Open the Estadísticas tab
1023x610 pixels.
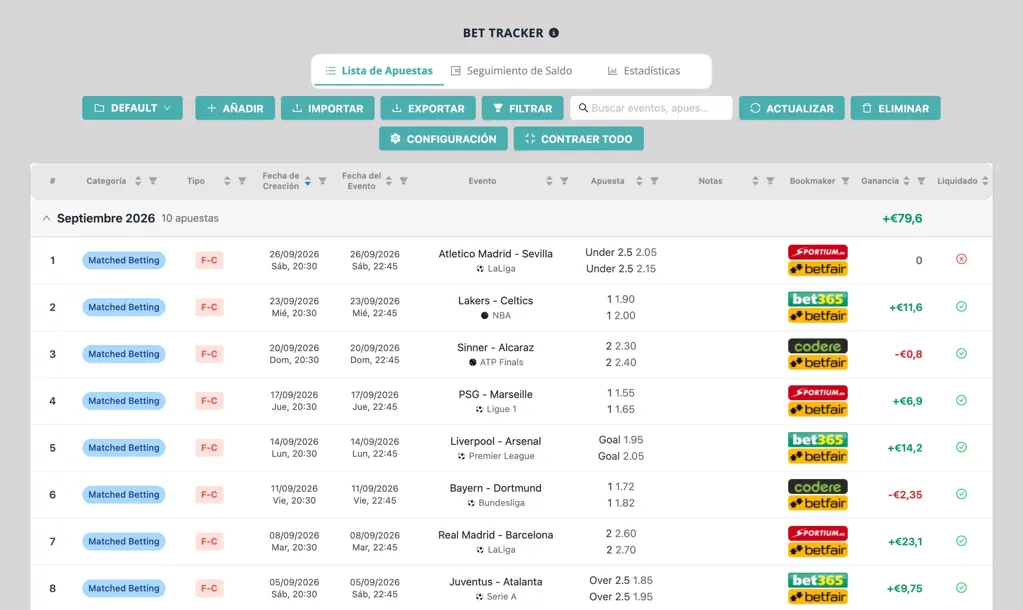pyautogui.click(x=643, y=70)
